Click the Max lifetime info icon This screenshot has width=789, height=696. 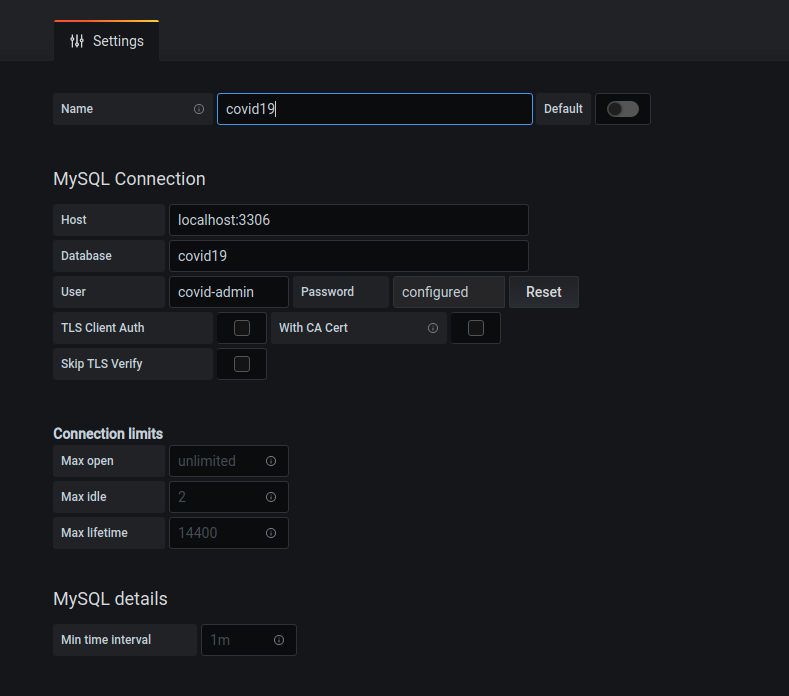pos(271,533)
